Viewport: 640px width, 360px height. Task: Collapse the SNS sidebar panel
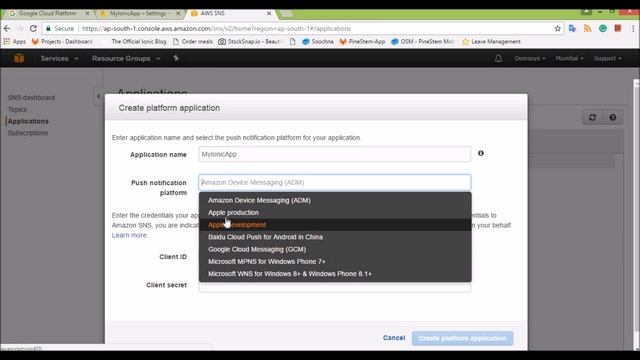[98, 96]
